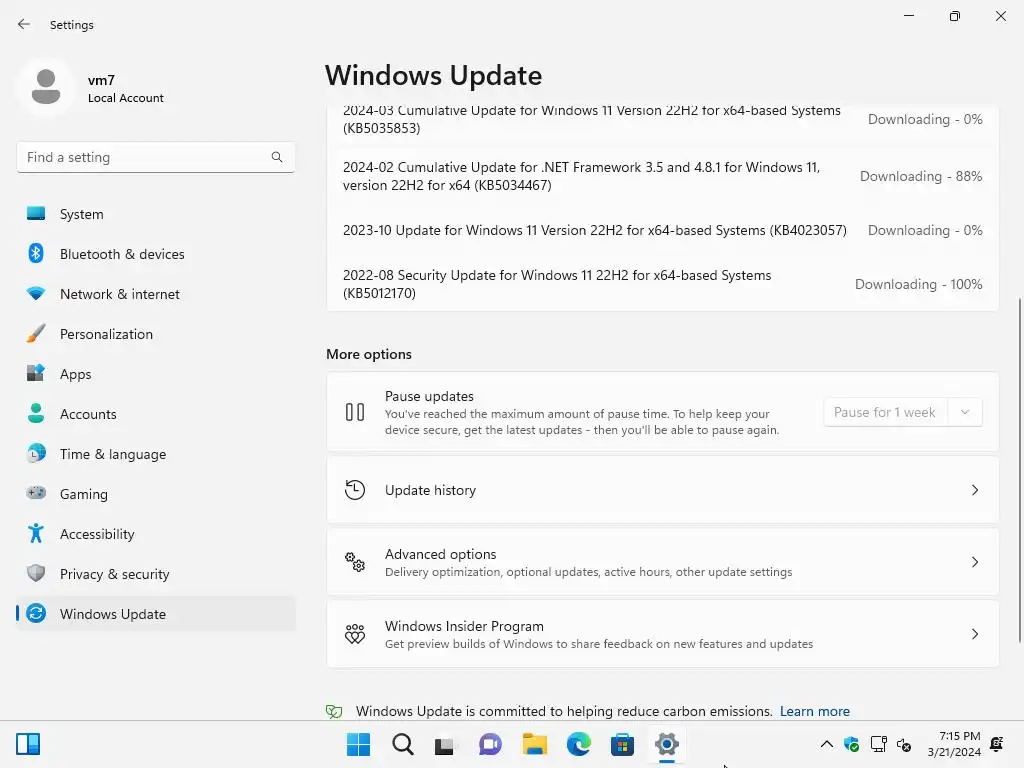Open the Chat app on taskbar
Viewport: 1024px width, 768px height.
(490, 744)
